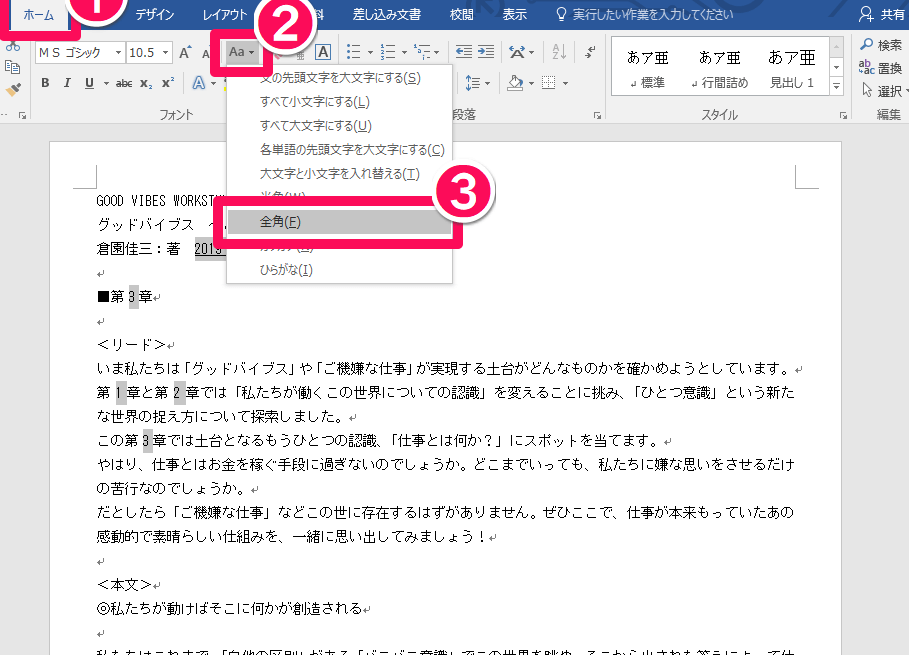Click the line <リード> in the document
The width and height of the screenshot is (909, 655).
(132, 345)
